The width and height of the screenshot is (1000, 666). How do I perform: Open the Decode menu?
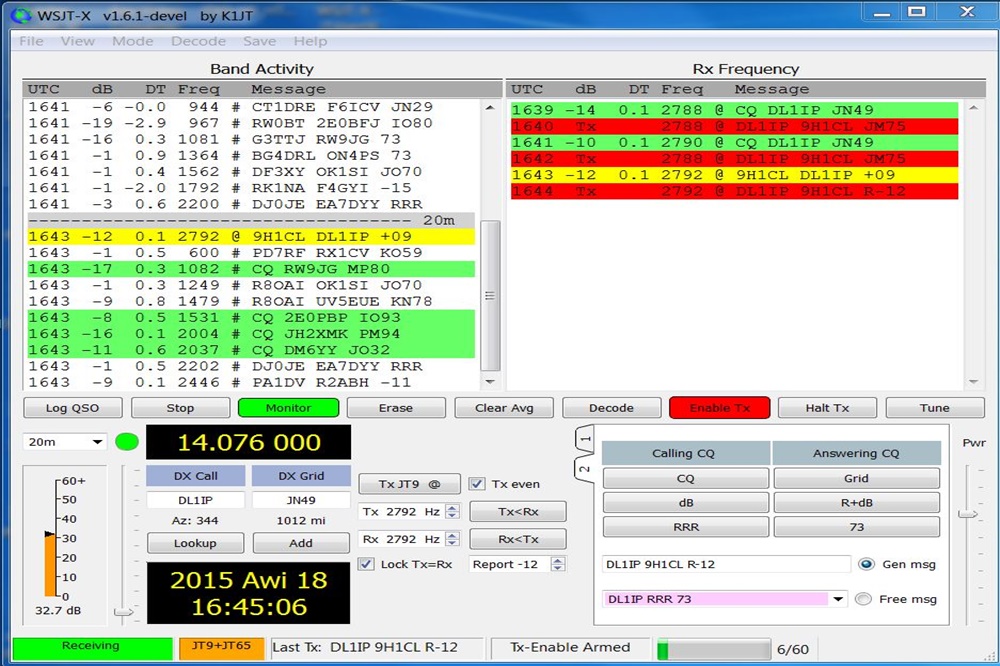(x=198, y=41)
